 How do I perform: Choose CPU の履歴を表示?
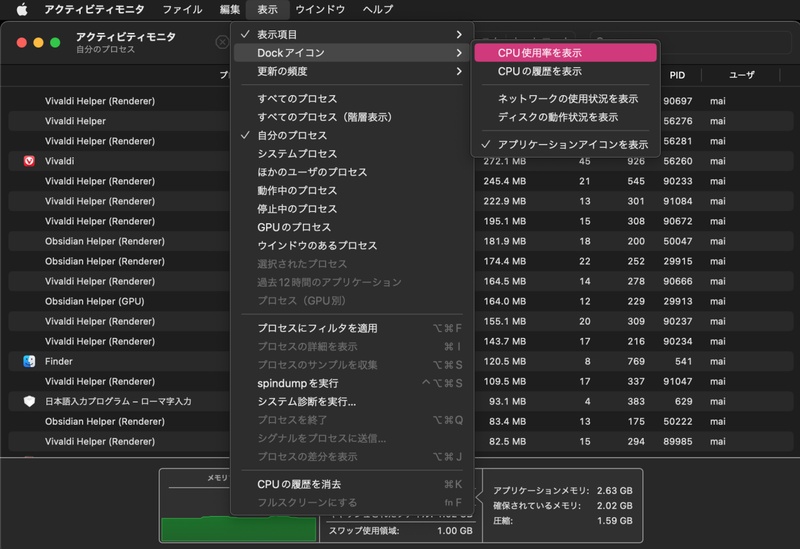point(565,71)
